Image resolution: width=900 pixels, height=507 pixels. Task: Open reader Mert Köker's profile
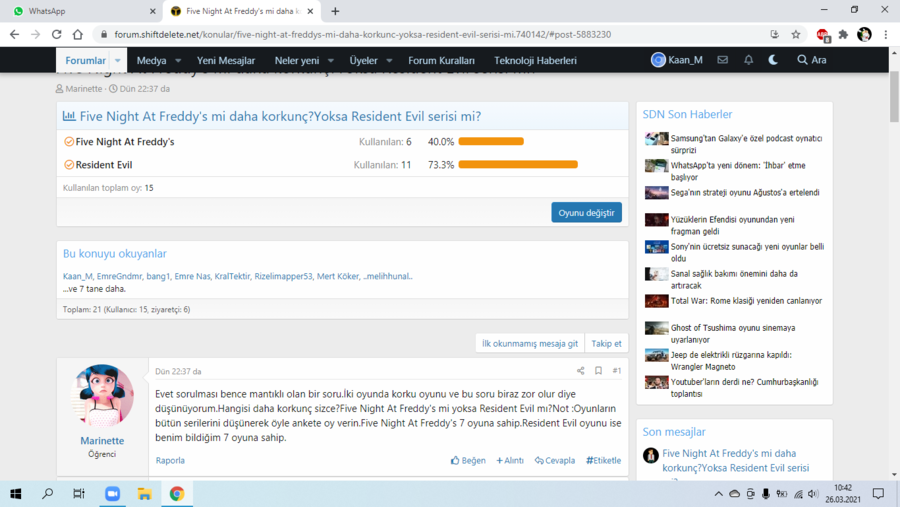click(338, 276)
